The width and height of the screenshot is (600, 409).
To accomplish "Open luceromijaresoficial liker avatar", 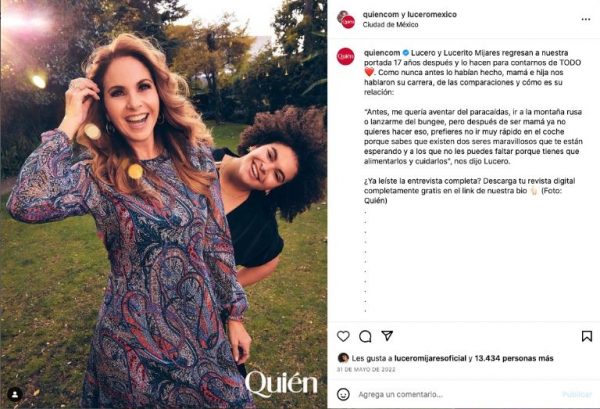I will pos(343,358).
